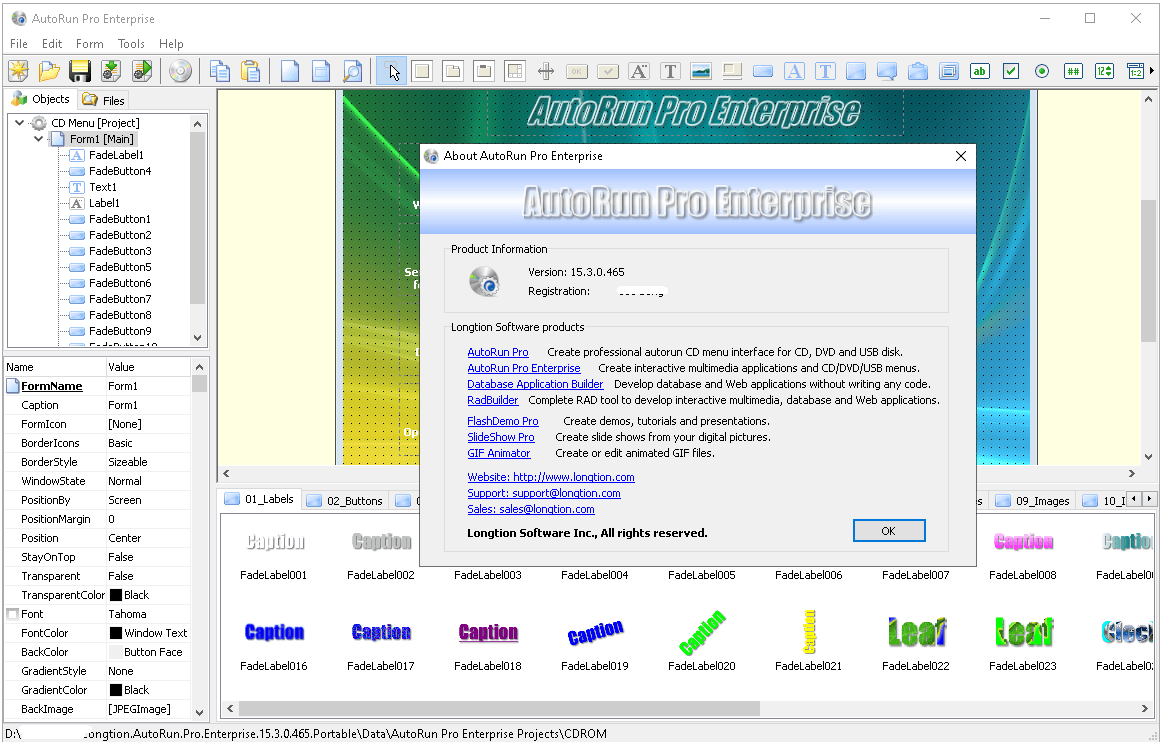Select the green 'ab' edit box tool

click(x=980, y=71)
